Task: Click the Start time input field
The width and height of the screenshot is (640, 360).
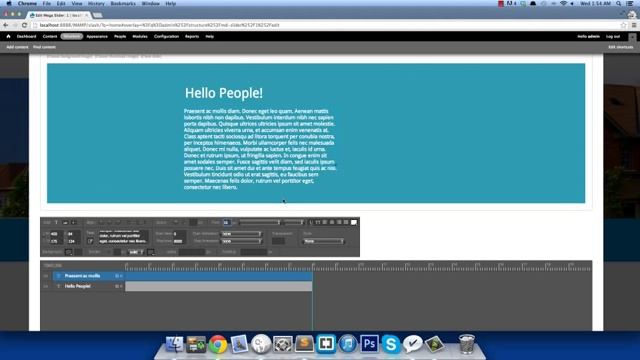Action: point(179,234)
